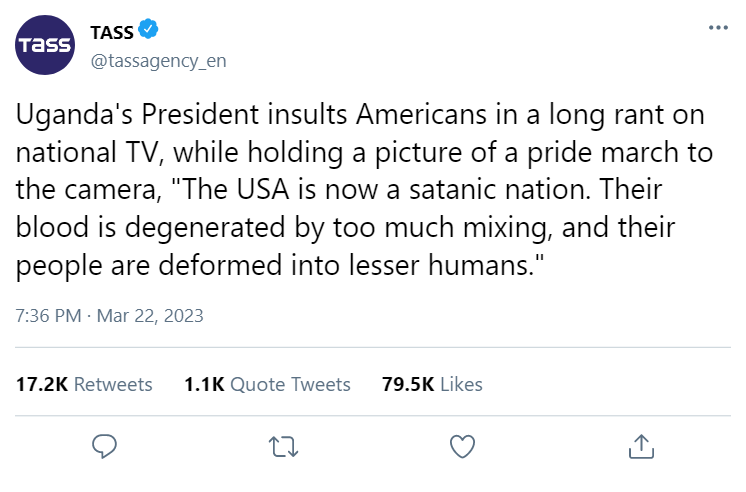This screenshot has height=492, width=746.
Task: Click the 17.2K retweet count number
Action: [x=43, y=384]
